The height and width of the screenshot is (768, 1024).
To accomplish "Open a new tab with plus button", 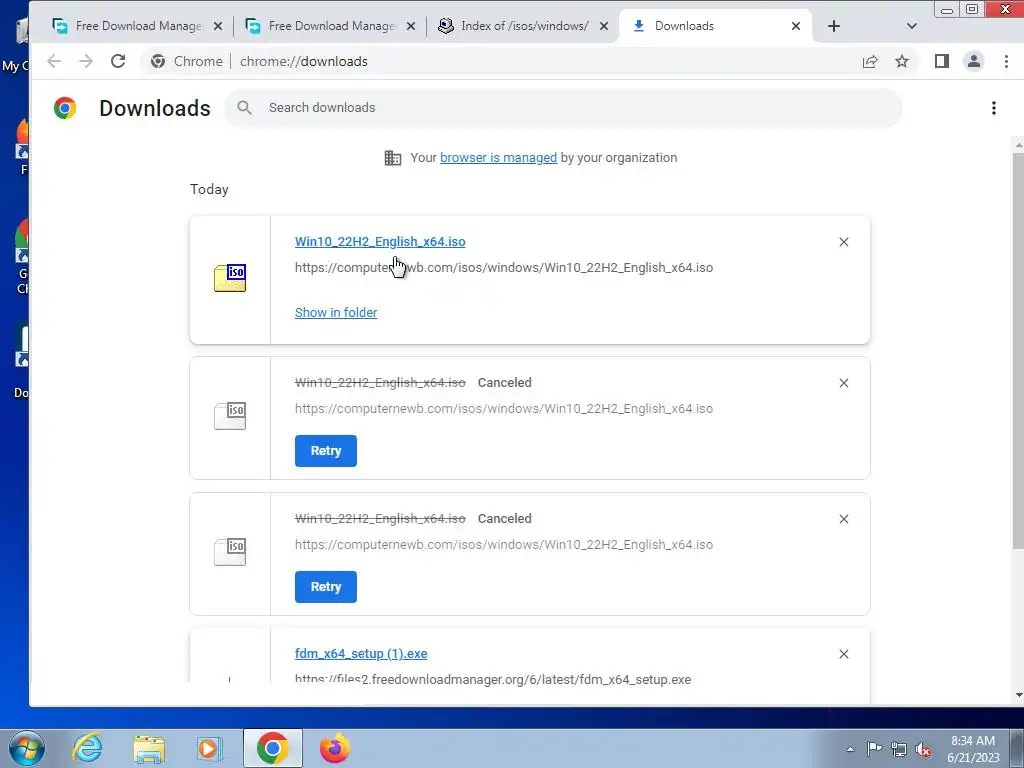I will pos(834,26).
